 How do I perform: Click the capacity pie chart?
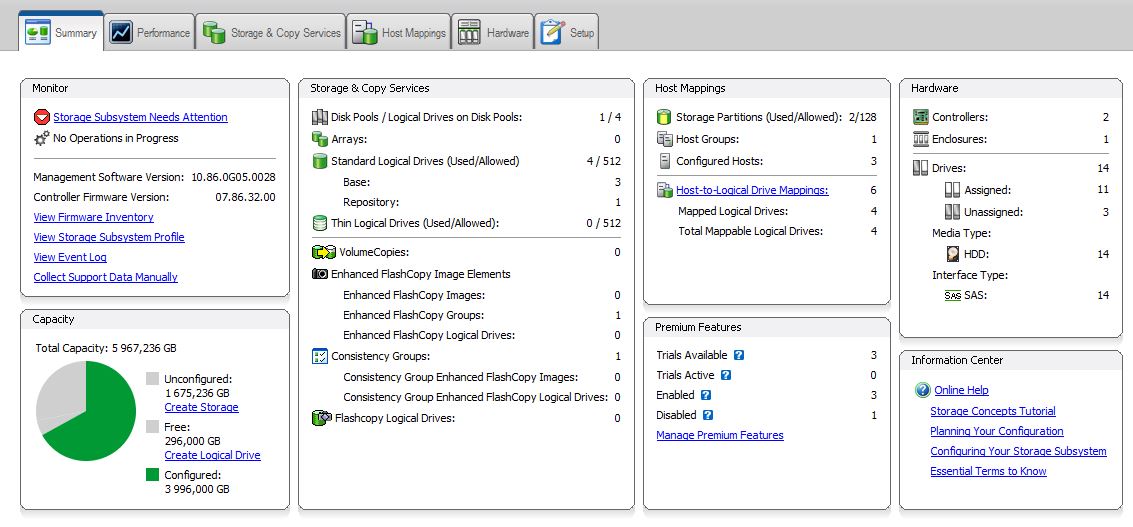click(x=85, y=411)
